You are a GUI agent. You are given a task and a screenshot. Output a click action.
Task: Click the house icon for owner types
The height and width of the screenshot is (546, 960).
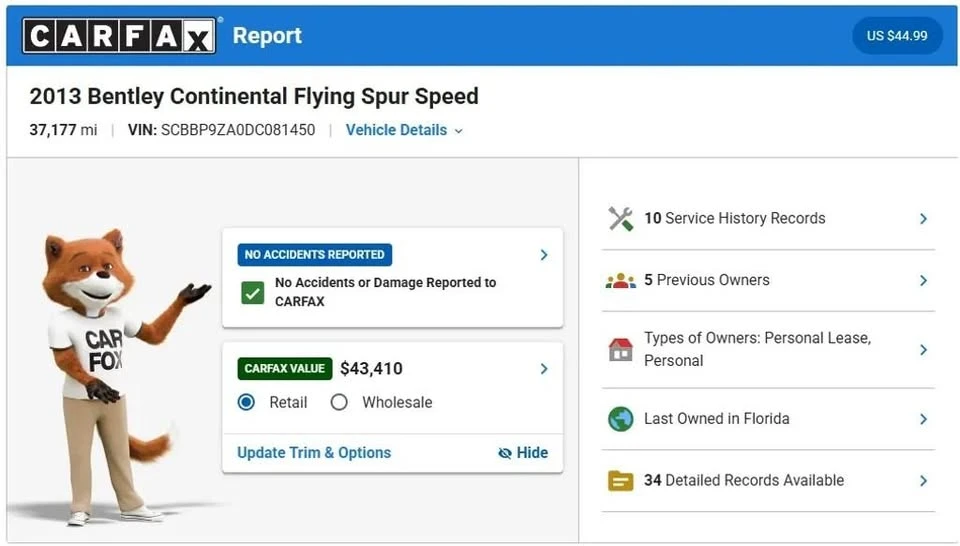(x=620, y=350)
